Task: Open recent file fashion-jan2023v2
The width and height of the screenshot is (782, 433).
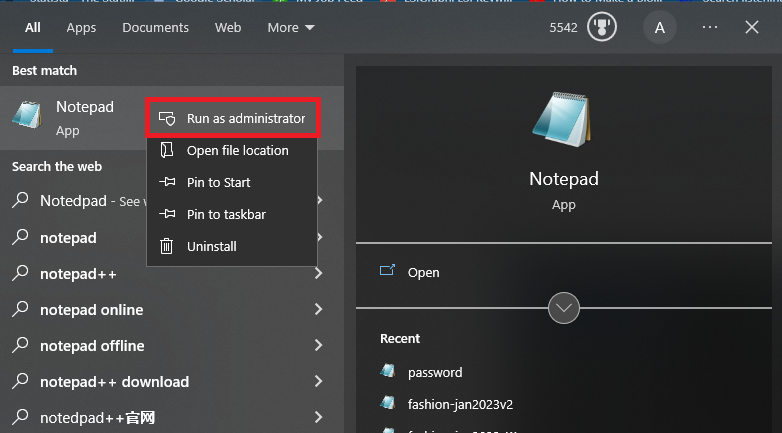Action: pyautogui.click(x=460, y=404)
